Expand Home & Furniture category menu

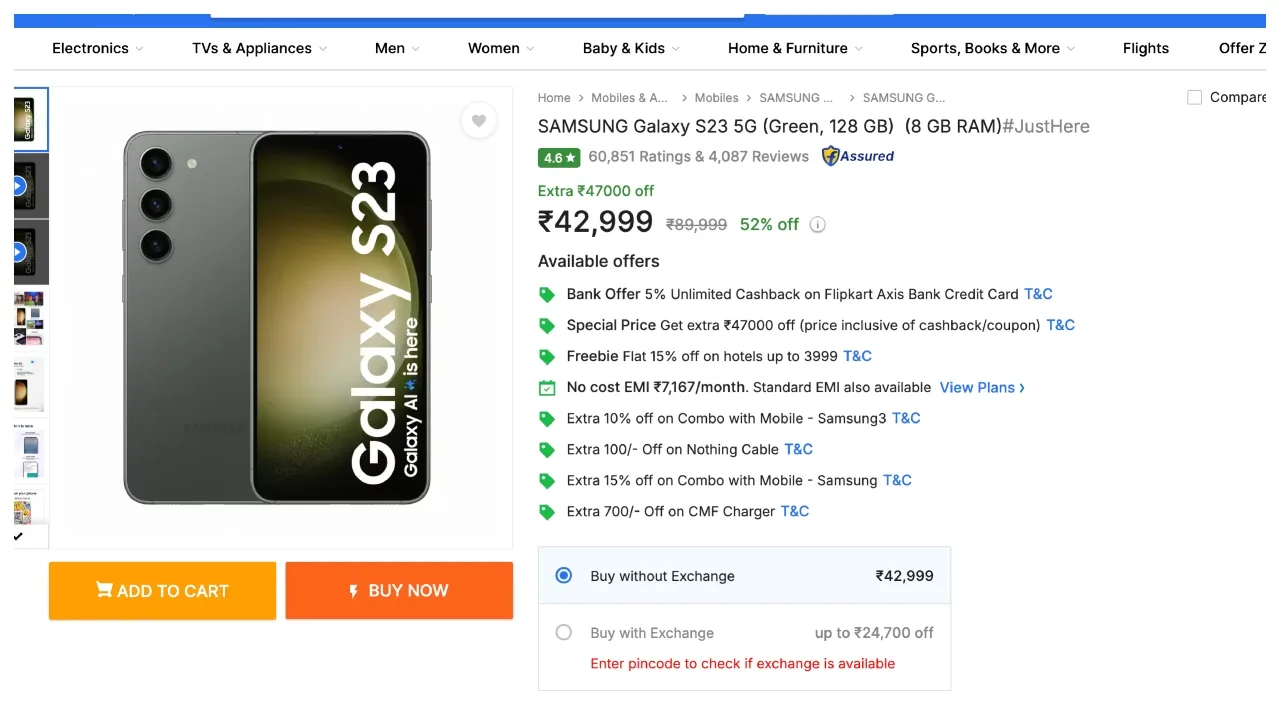click(796, 48)
